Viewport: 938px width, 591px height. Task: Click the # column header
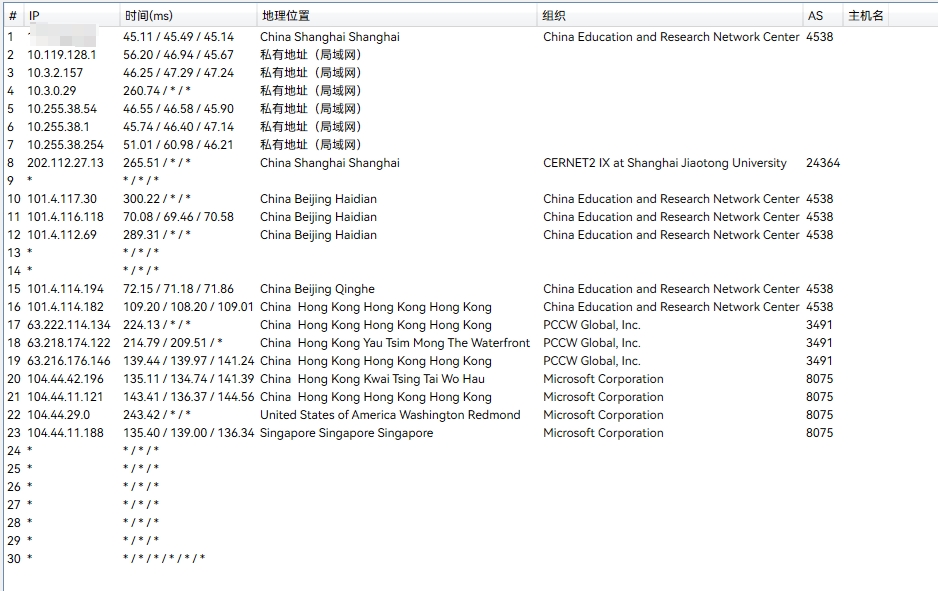(12, 16)
